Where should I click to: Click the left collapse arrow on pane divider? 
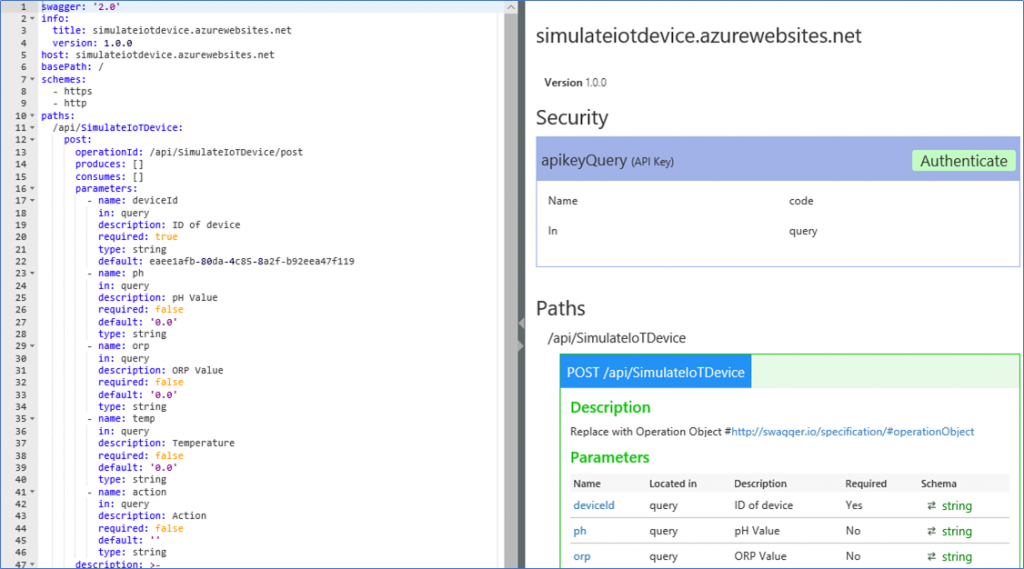(521, 323)
